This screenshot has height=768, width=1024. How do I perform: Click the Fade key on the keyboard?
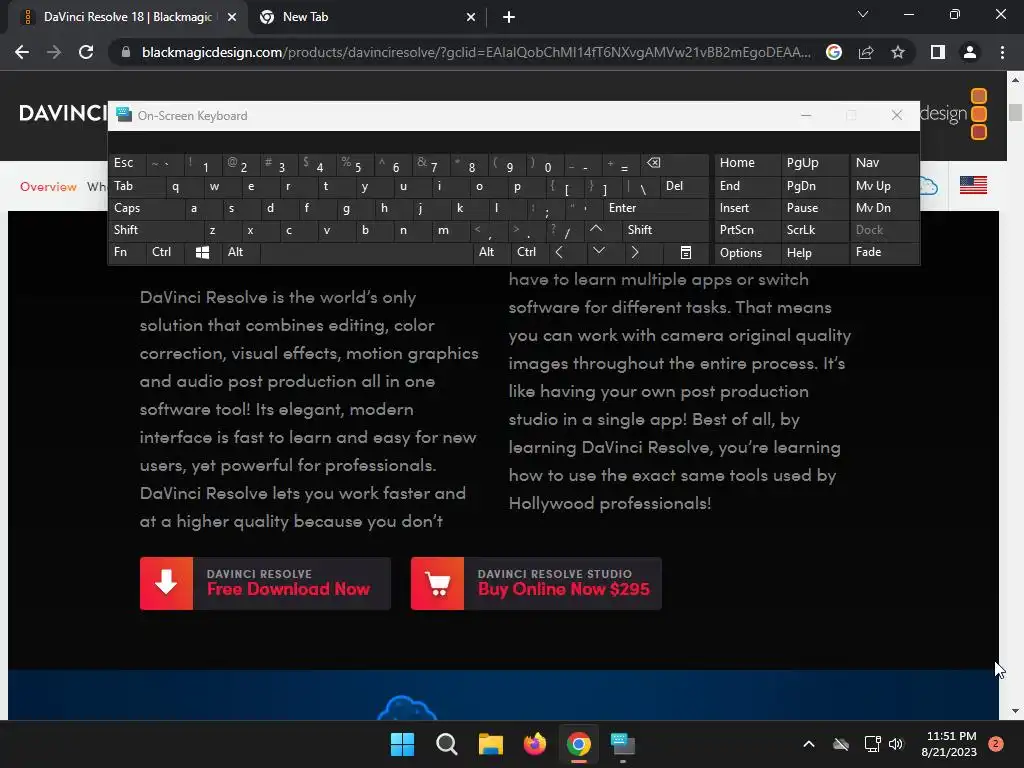coord(884,253)
